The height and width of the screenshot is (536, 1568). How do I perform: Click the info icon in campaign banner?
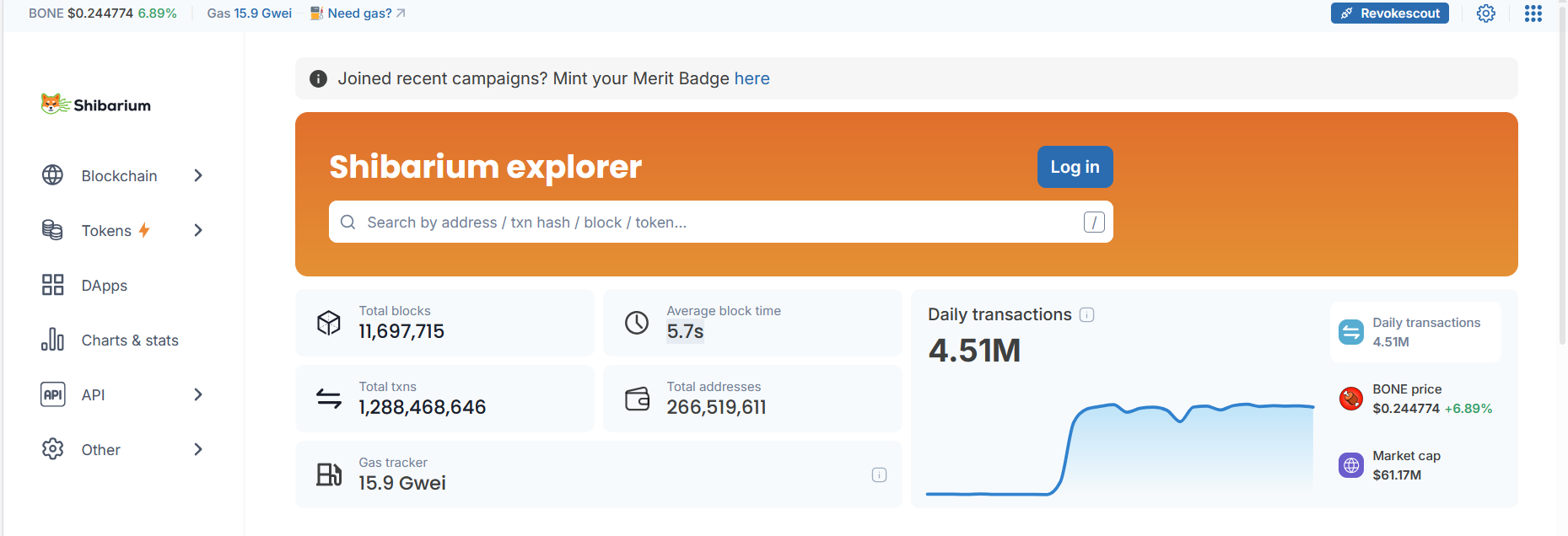pyautogui.click(x=318, y=78)
